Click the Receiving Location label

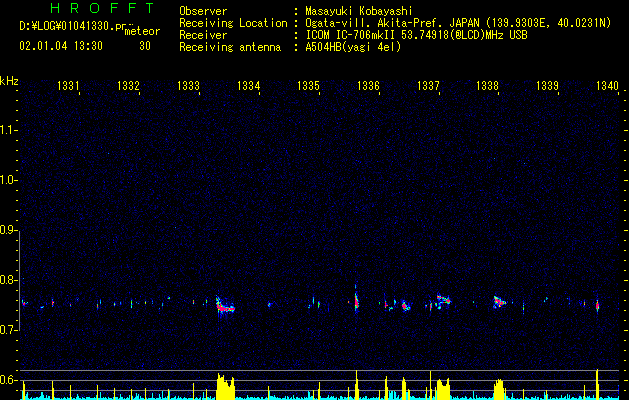point(233,23)
